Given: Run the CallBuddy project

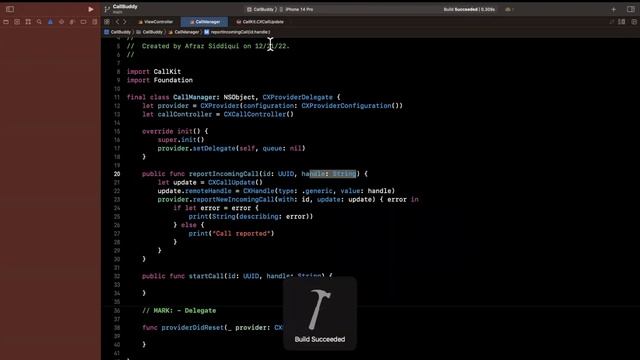Looking at the screenshot, I should [91, 9].
